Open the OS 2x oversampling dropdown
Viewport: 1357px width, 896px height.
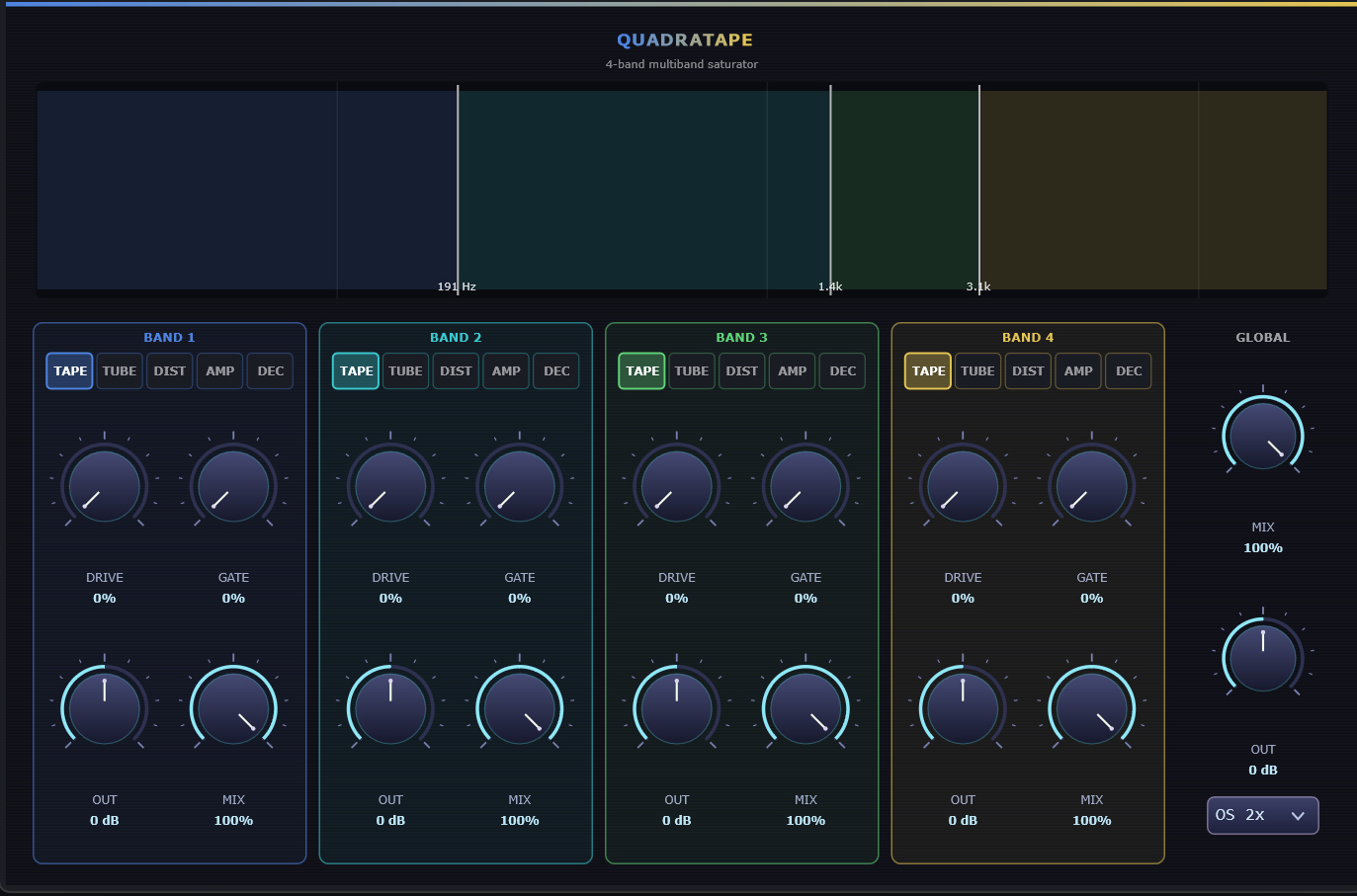[x=1263, y=815]
